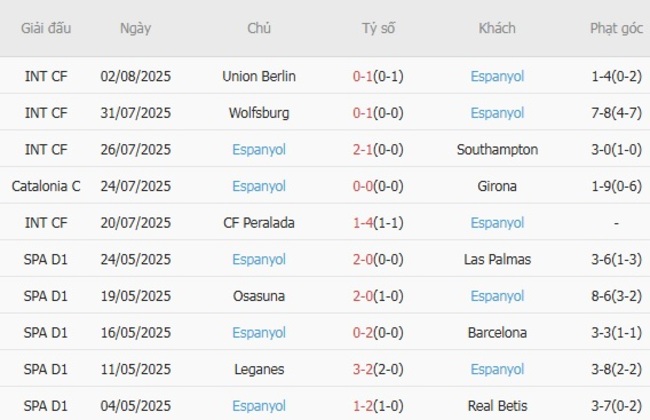The image size is (650, 420).
Task: Click the Barcelona team name
Action: [x=497, y=332]
